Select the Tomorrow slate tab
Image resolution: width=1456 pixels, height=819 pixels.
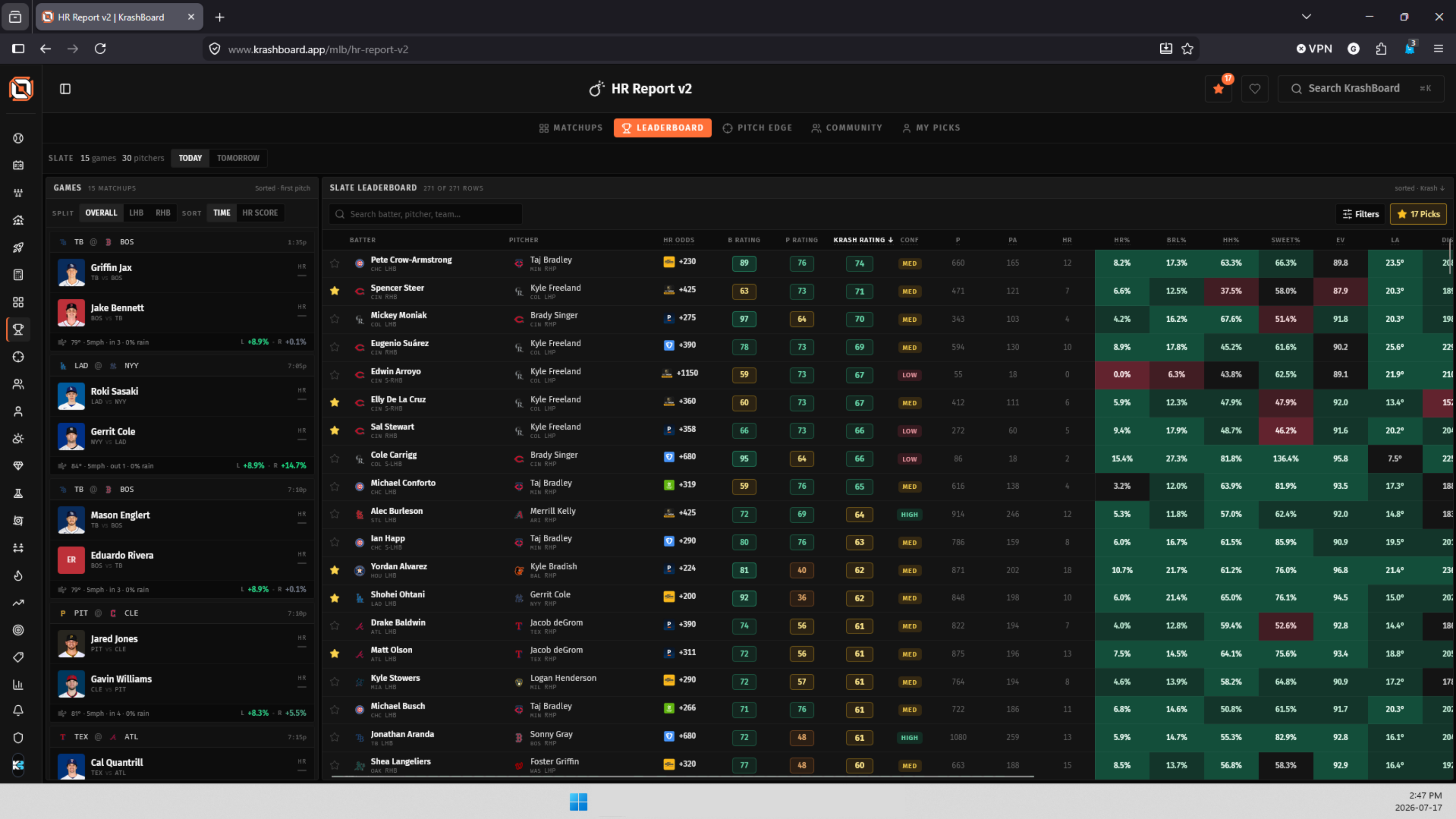pos(238,158)
